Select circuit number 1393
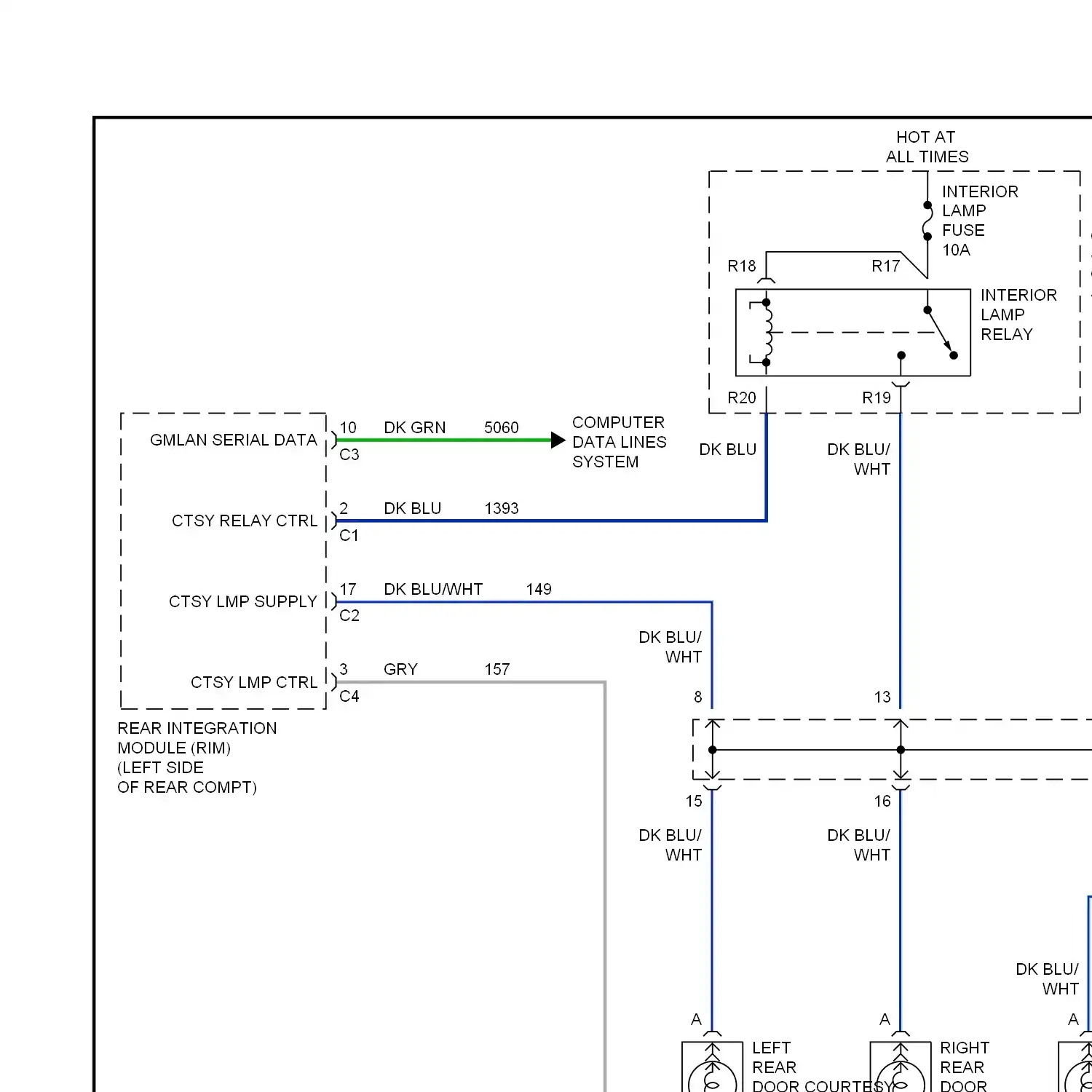This screenshot has width=1092, height=1092. pos(502,509)
